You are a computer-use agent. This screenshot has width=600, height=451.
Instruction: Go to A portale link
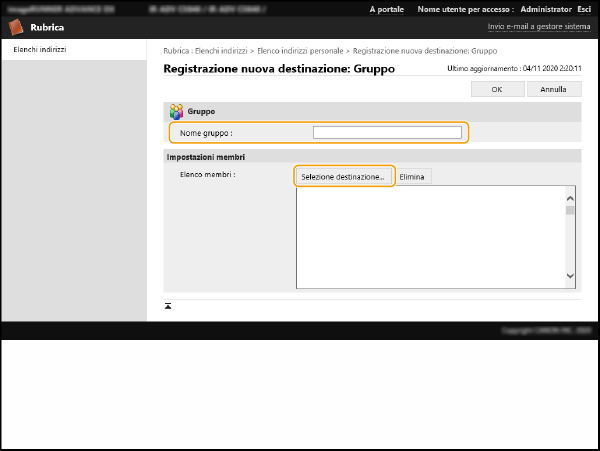(386, 9)
